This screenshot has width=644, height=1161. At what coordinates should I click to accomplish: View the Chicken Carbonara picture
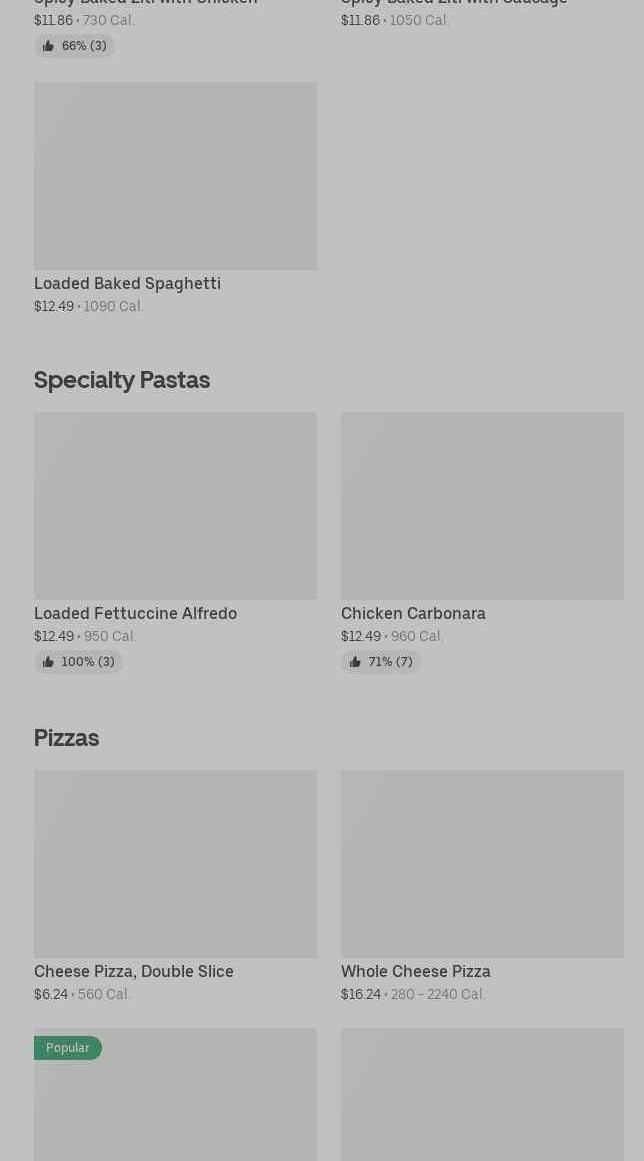click(482, 506)
